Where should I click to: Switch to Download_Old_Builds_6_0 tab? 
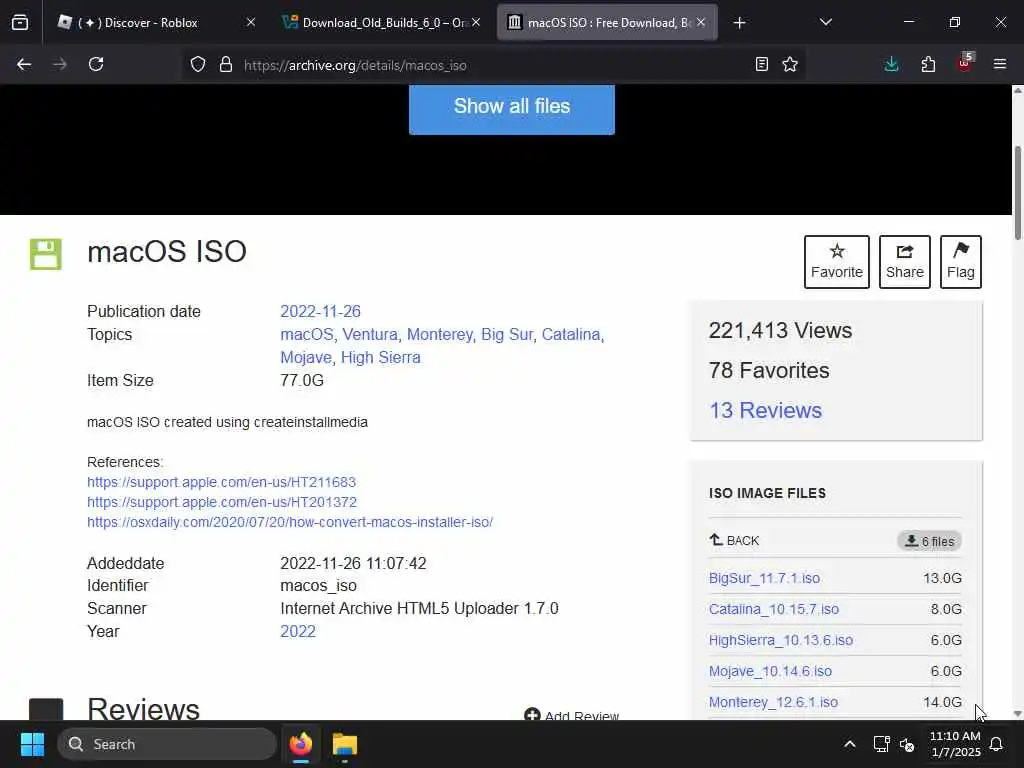click(x=382, y=23)
